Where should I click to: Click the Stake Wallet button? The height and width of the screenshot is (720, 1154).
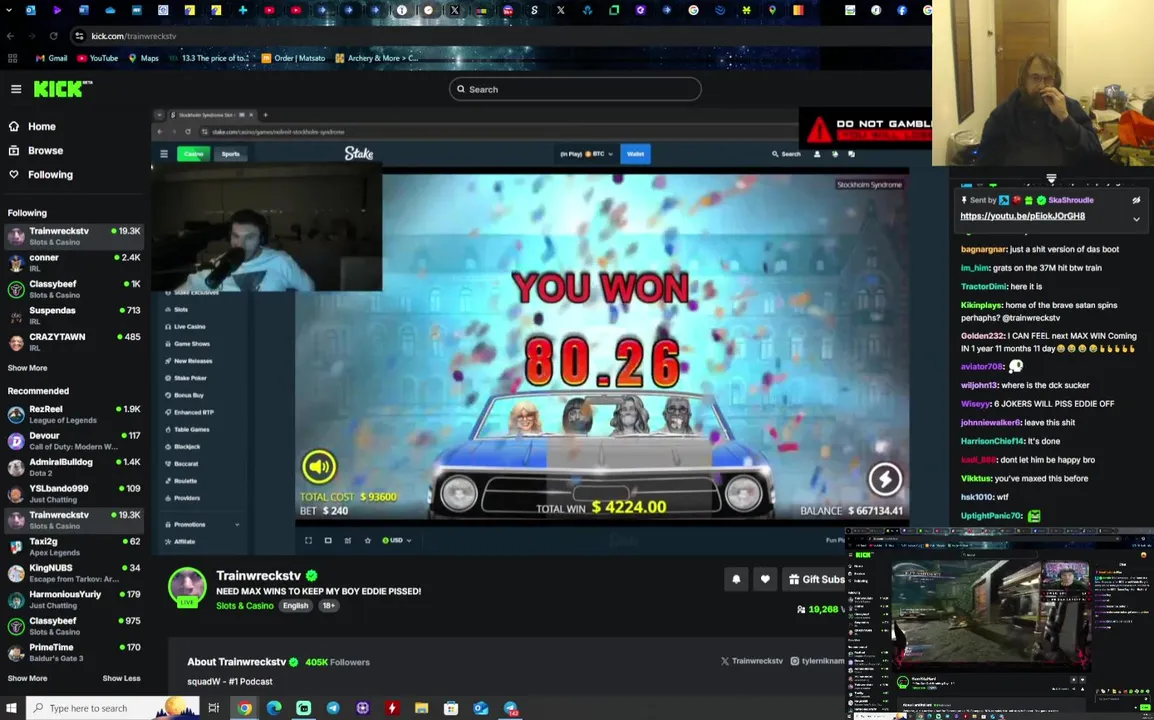635,154
